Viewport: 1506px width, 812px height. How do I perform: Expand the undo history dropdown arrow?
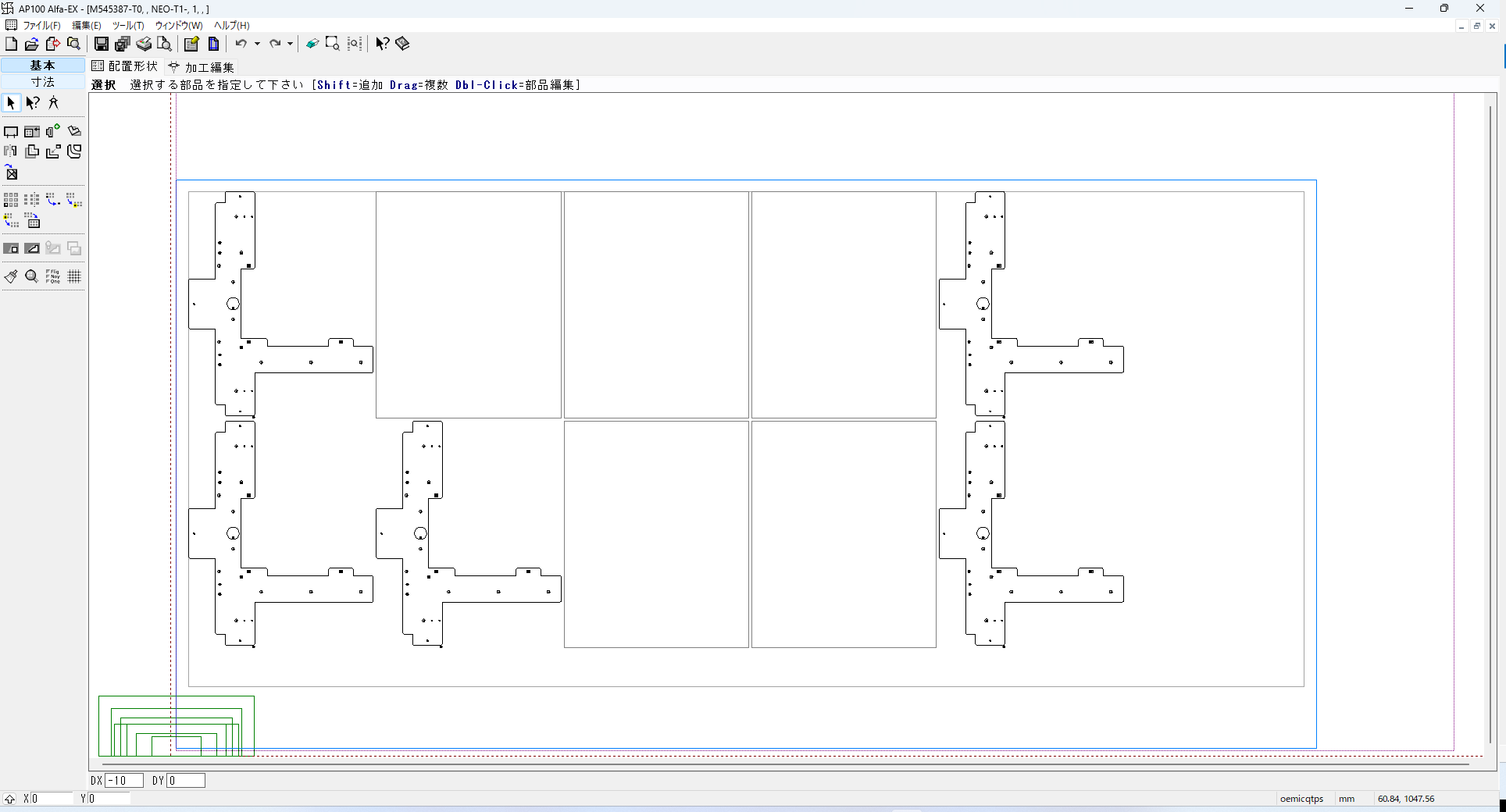[257, 44]
